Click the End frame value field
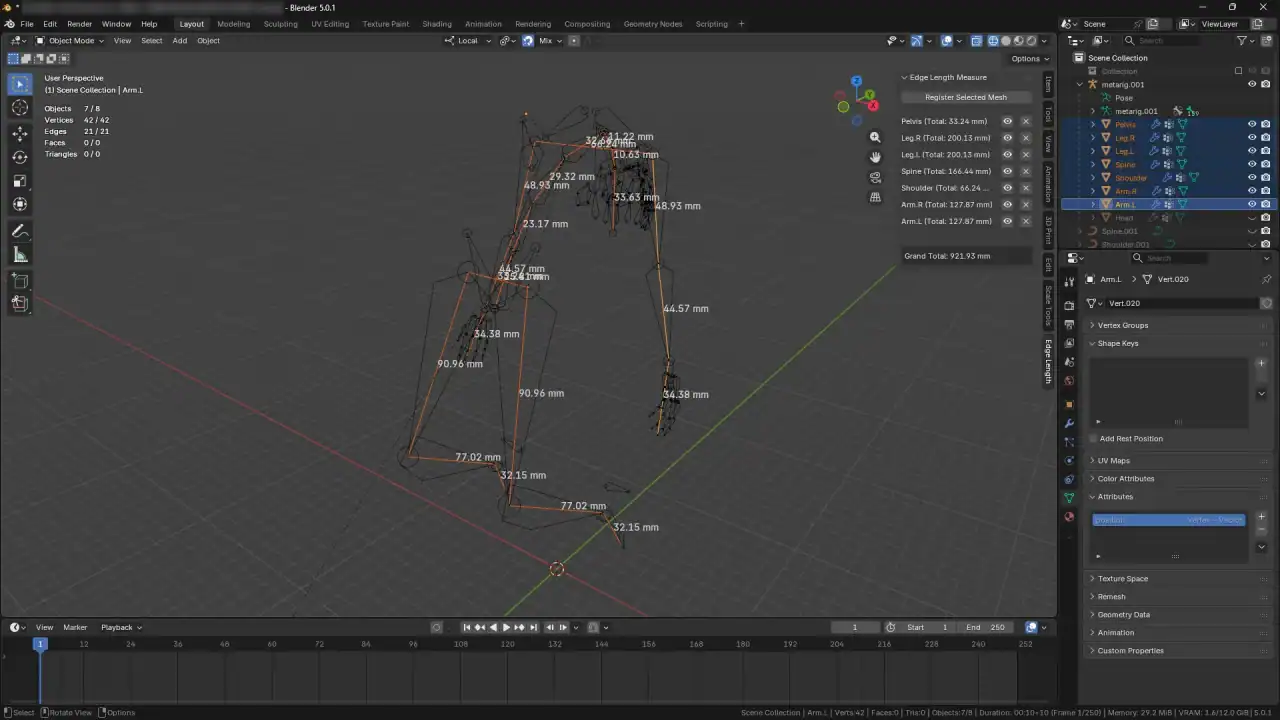This screenshot has height=720, width=1280. coord(985,627)
